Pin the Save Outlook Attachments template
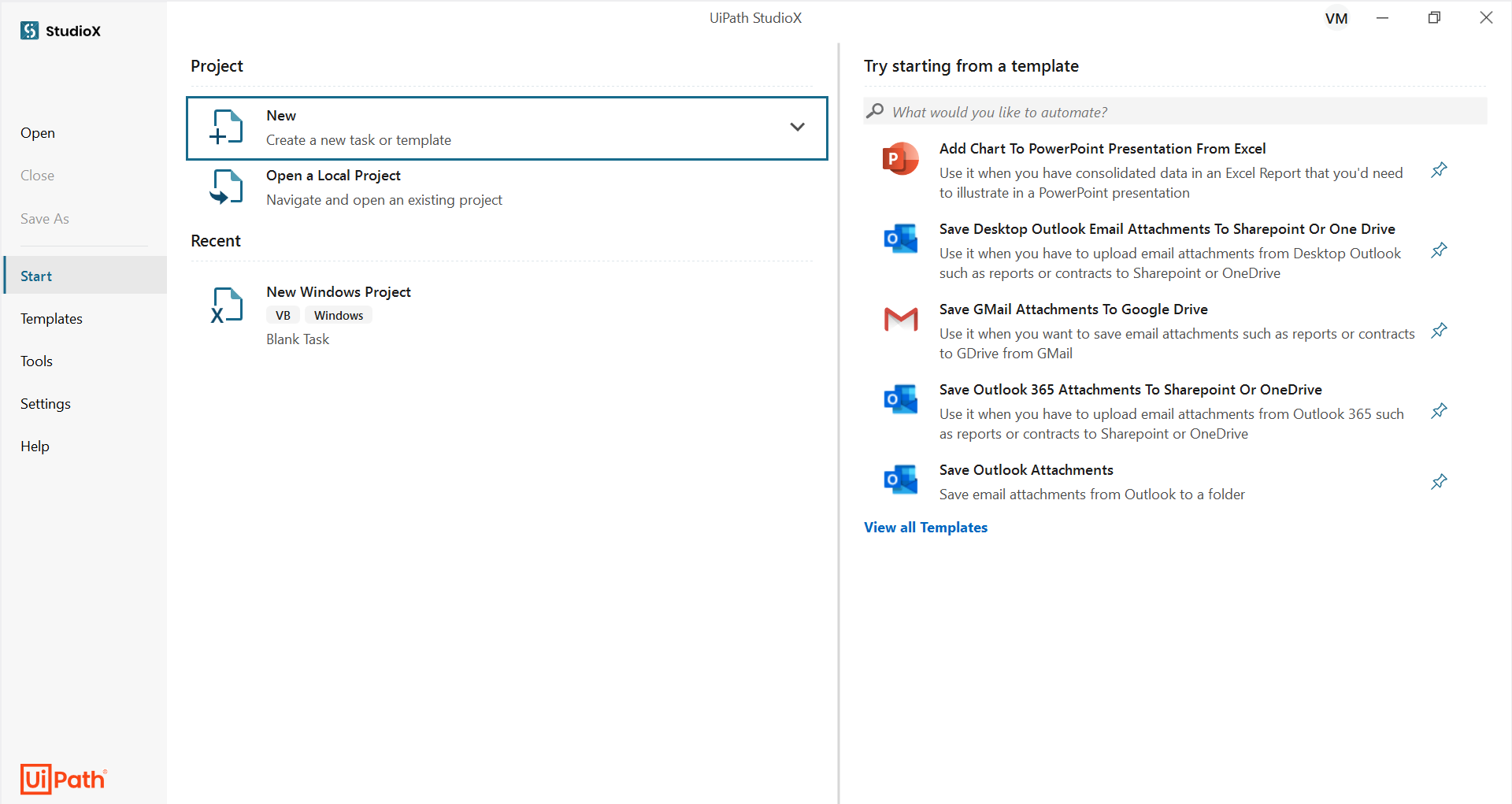The width and height of the screenshot is (1512, 804). click(1439, 482)
